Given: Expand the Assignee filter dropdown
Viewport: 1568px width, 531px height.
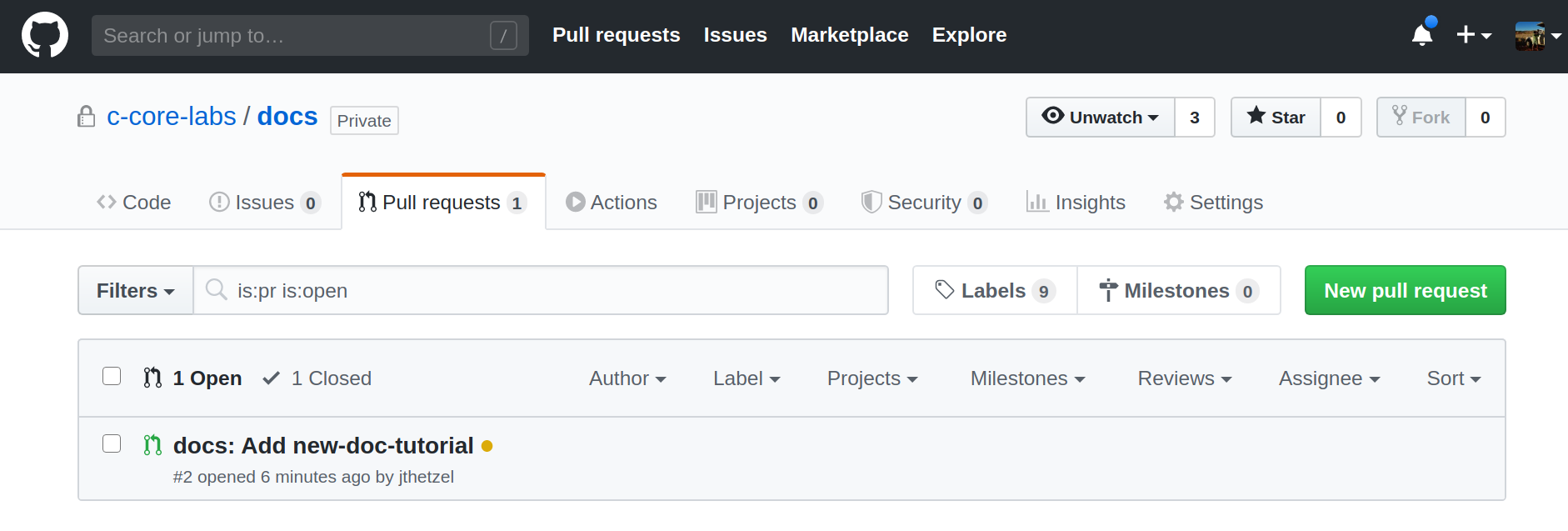Looking at the screenshot, I should (1330, 378).
